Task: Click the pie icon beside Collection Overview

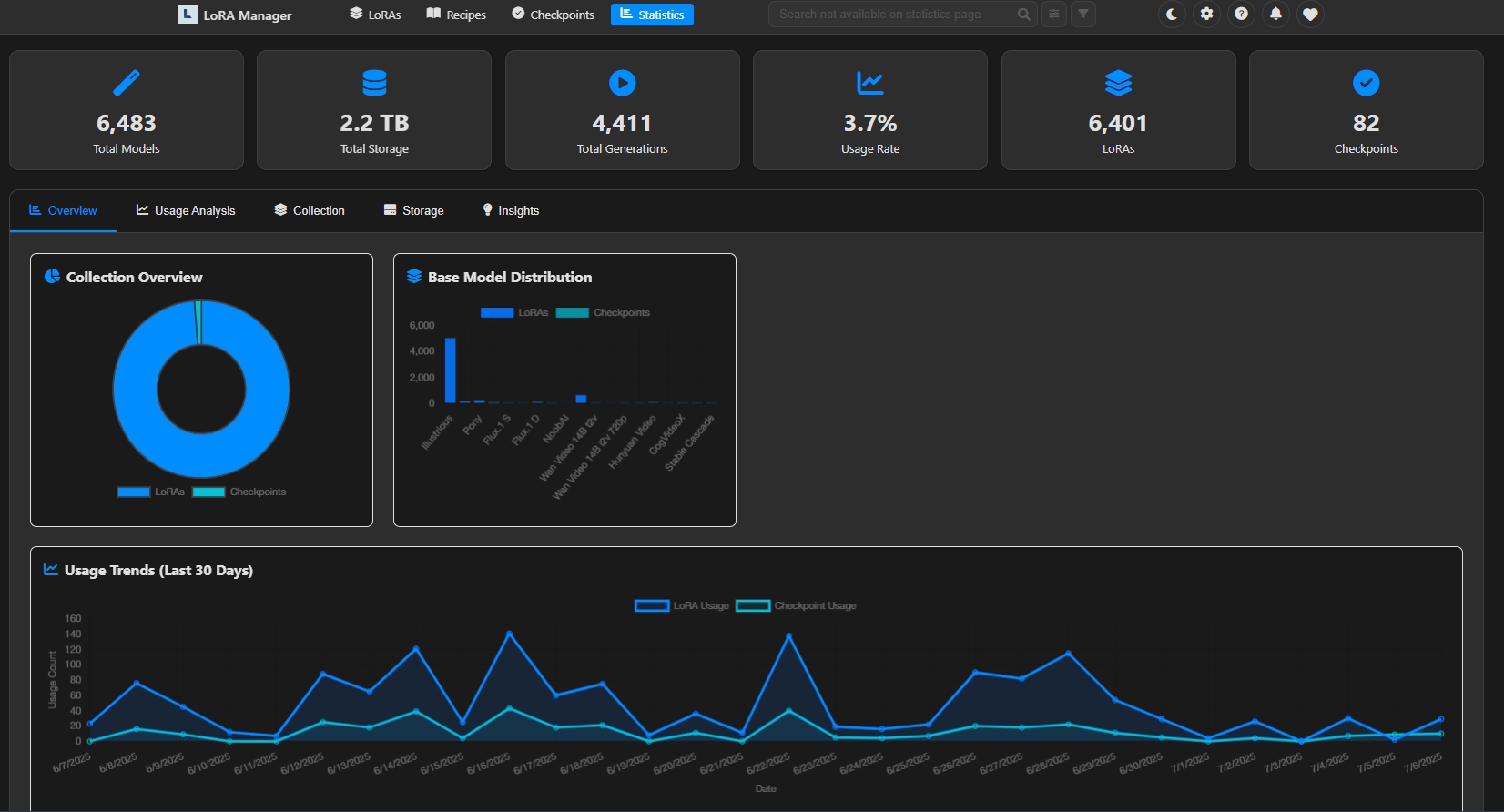Action: tap(52, 277)
